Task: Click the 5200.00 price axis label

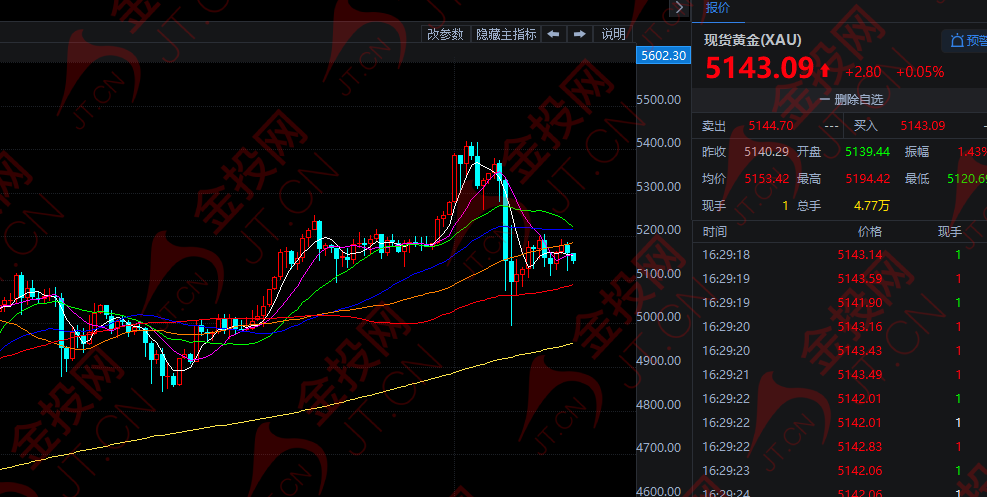Action: tap(659, 230)
